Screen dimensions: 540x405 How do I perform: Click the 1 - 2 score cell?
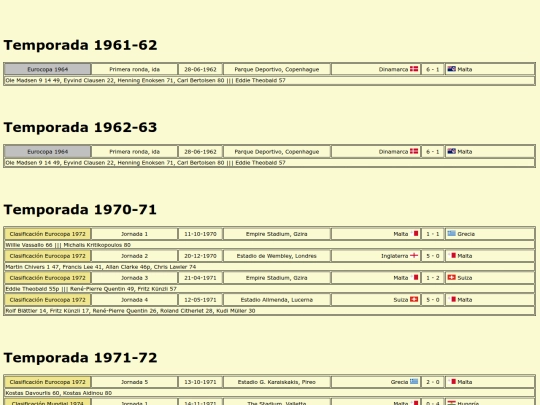(433, 278)
